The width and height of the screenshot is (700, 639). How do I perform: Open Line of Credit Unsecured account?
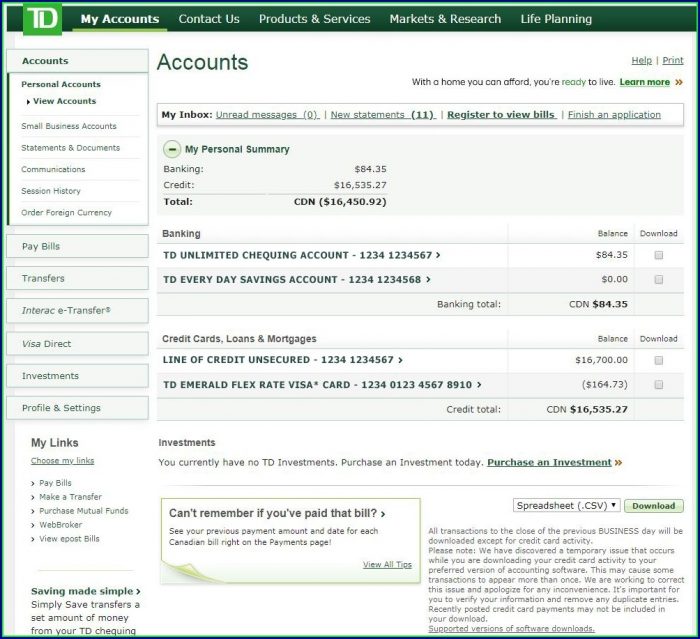click(x=283, y=360)
